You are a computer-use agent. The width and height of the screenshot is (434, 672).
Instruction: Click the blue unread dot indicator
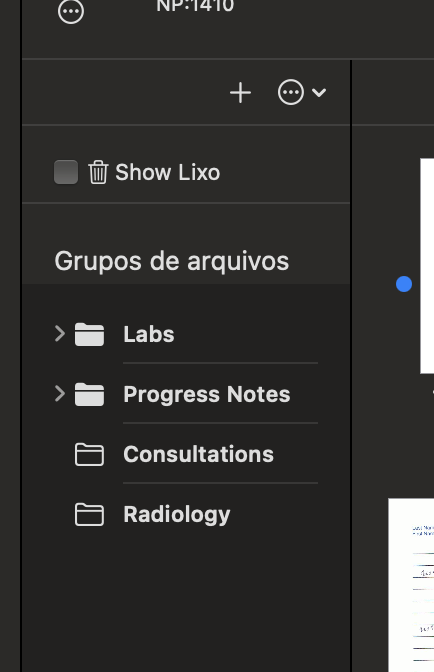point(404,284)
